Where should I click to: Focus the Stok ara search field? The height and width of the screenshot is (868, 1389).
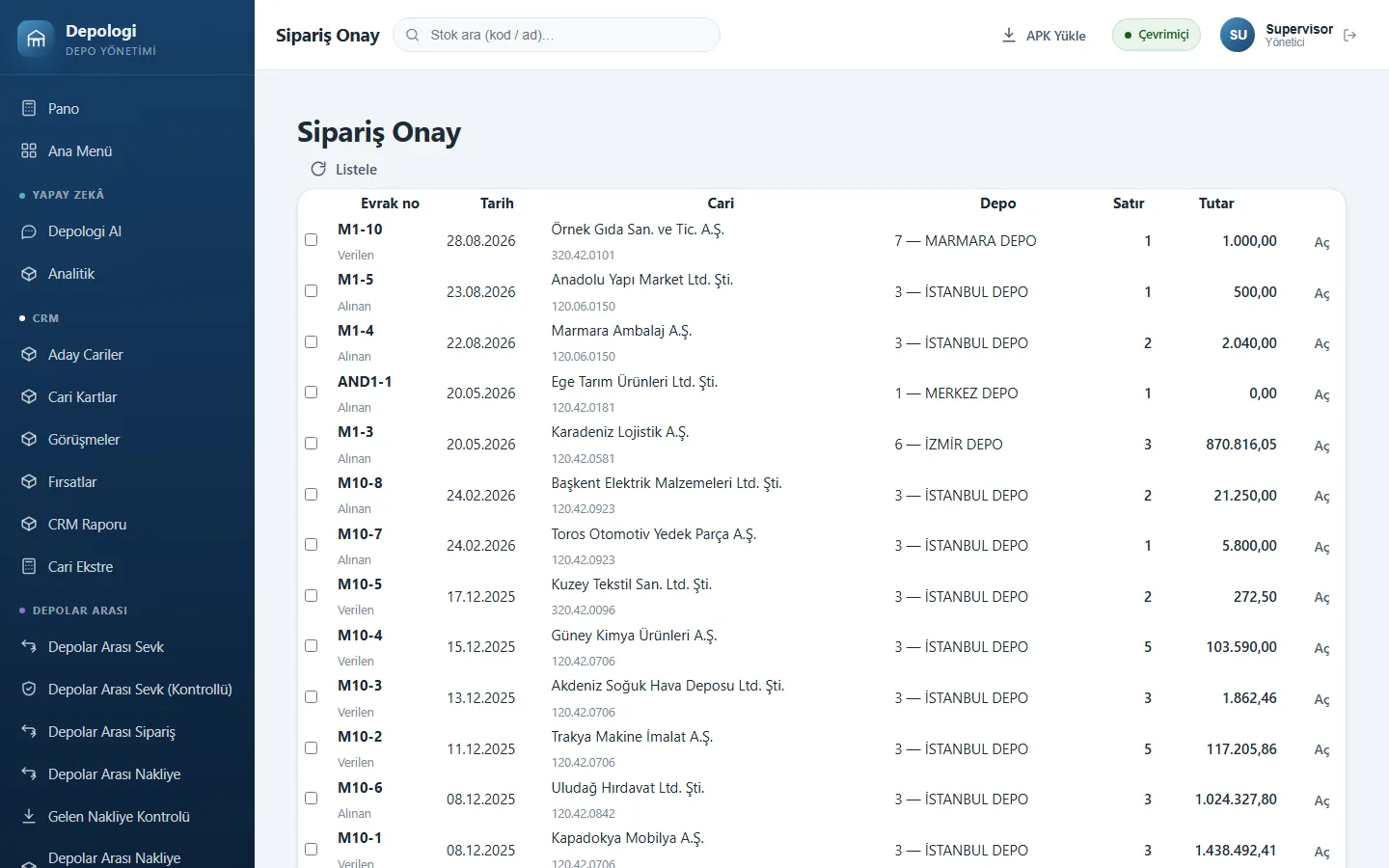point(557,35)
